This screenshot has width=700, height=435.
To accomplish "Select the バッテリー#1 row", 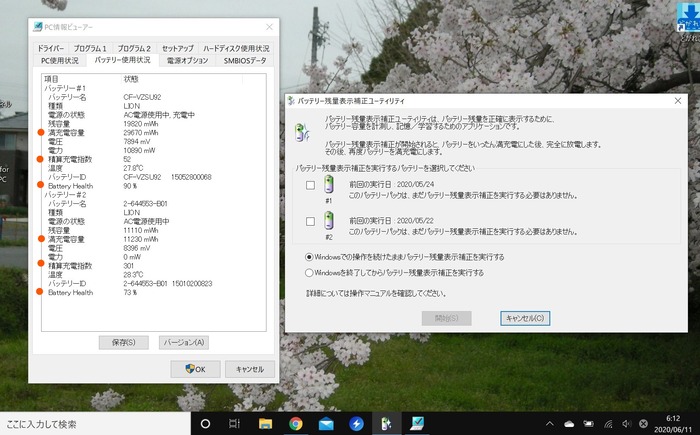I will pos(65,88).
